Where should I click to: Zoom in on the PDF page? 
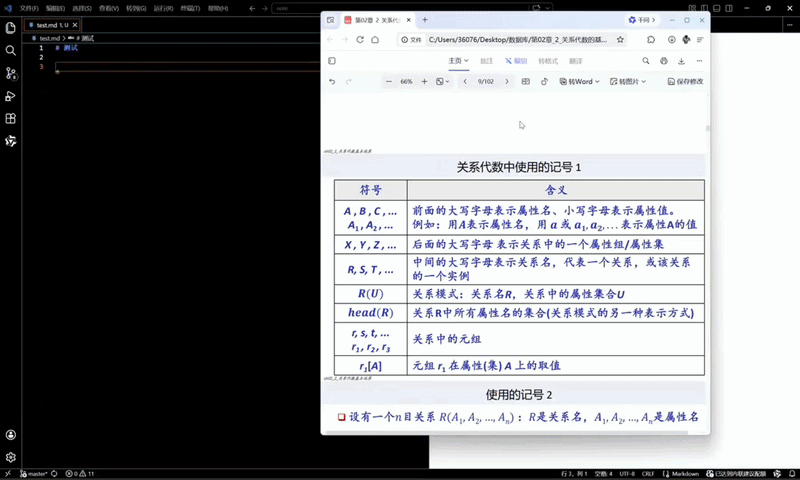click(x=424, y=82)
